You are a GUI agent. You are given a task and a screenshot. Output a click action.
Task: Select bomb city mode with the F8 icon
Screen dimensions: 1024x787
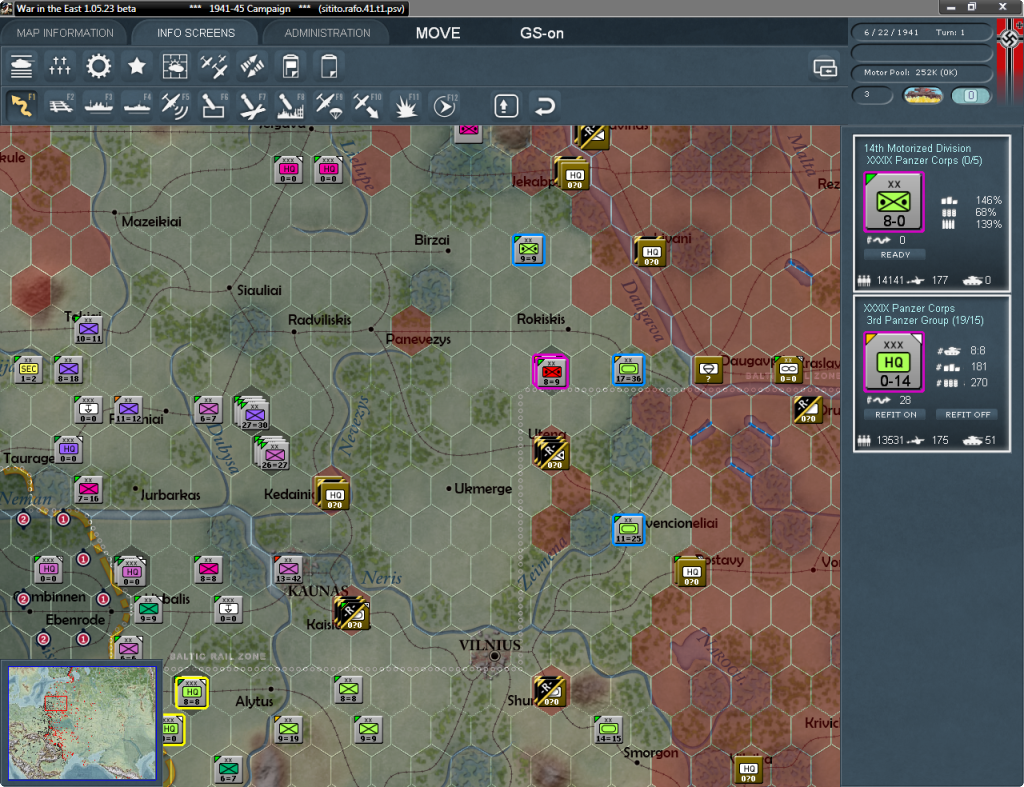[x=291, y=105]
